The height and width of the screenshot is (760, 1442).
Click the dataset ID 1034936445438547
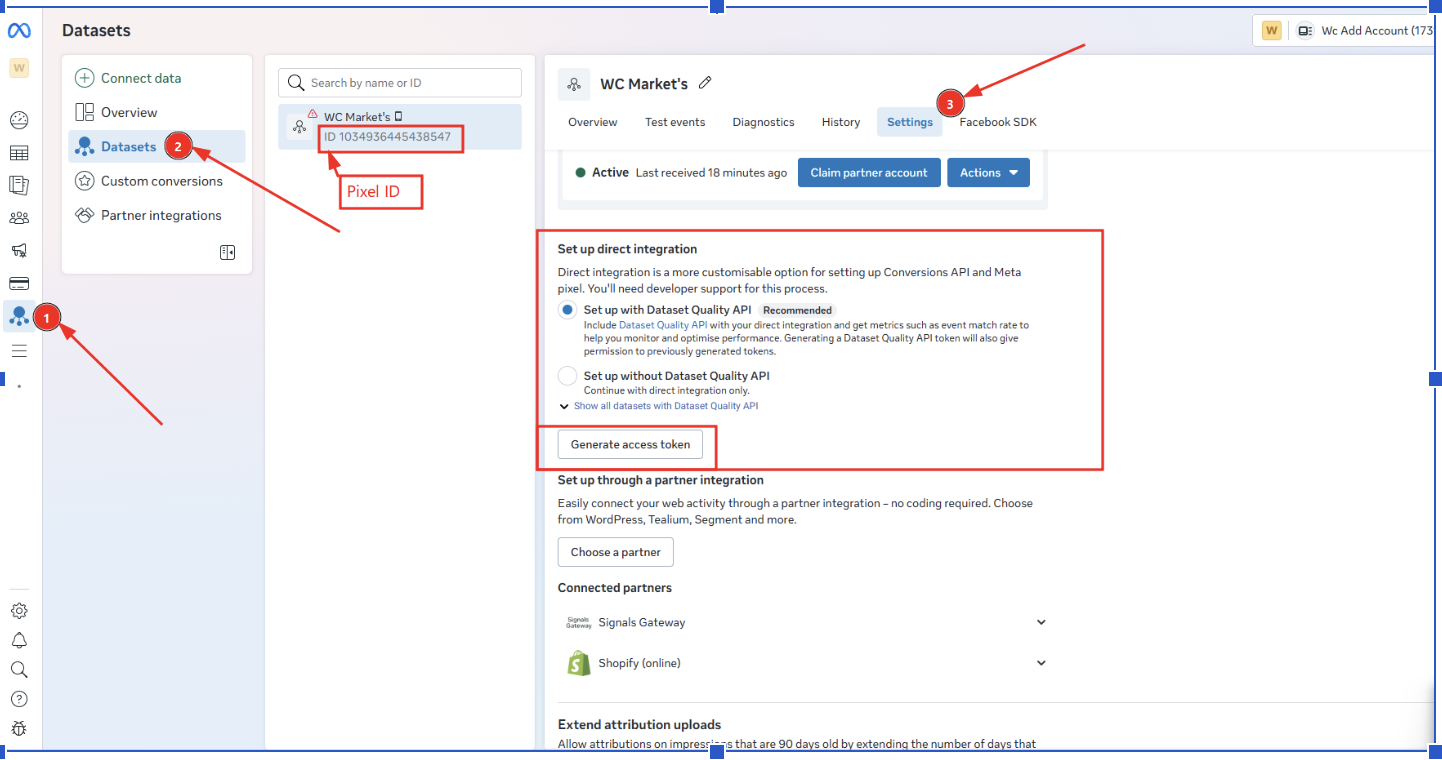[387, 137]
